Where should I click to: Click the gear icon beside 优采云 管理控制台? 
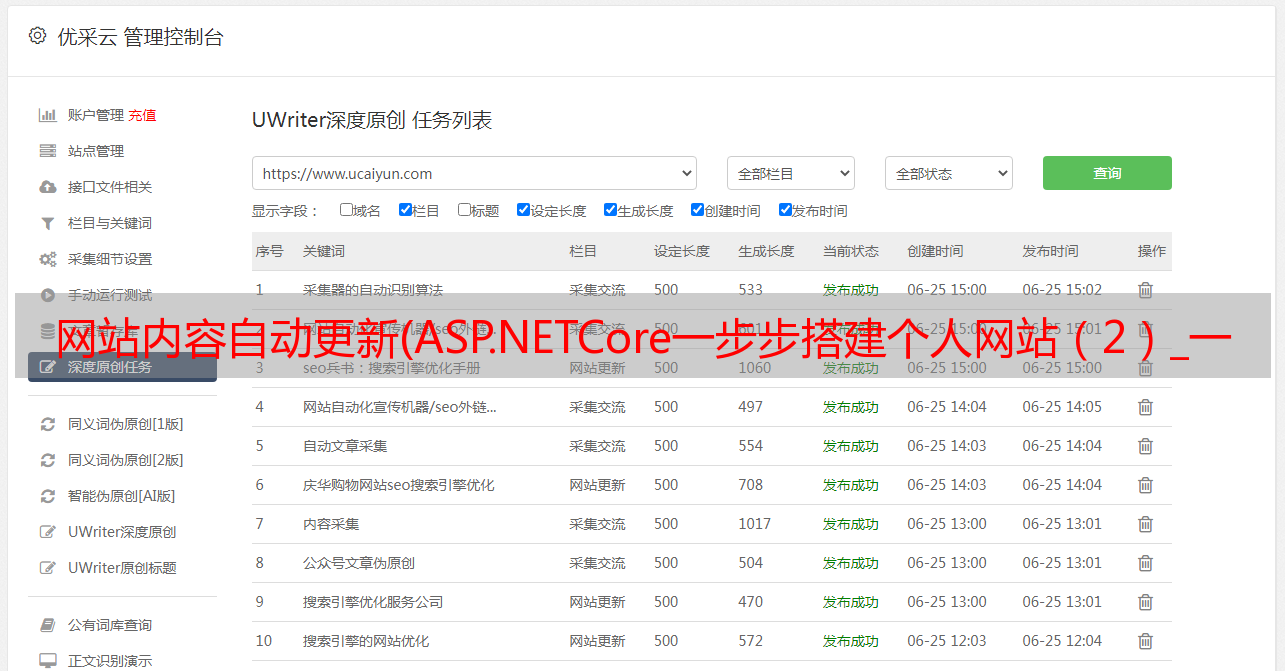(x=37, y=36)
